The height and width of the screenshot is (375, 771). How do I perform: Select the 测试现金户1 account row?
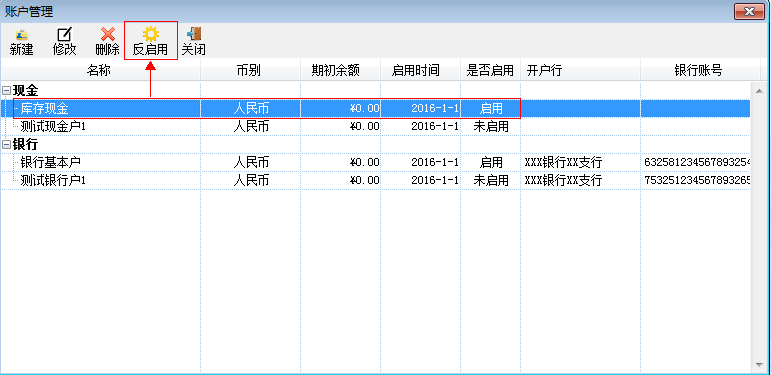(x=375, y=126)
